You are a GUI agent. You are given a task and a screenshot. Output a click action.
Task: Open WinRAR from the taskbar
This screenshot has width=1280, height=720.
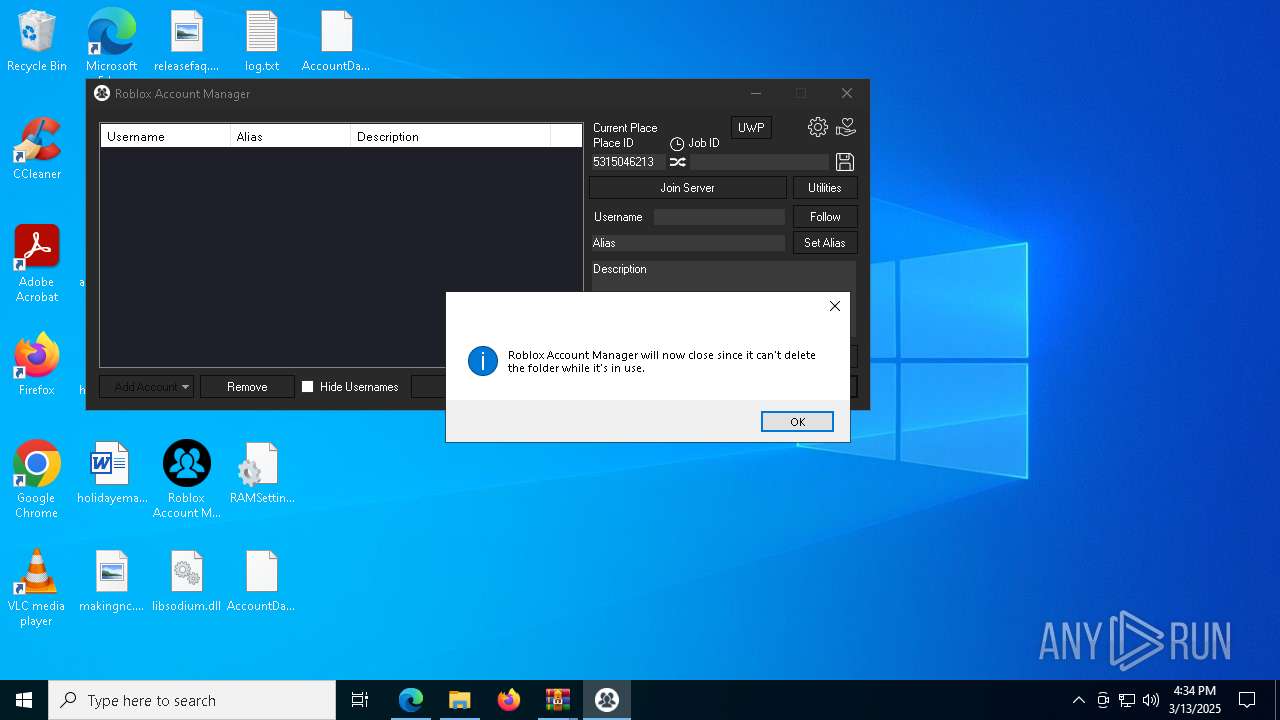(x=558, y=700)
